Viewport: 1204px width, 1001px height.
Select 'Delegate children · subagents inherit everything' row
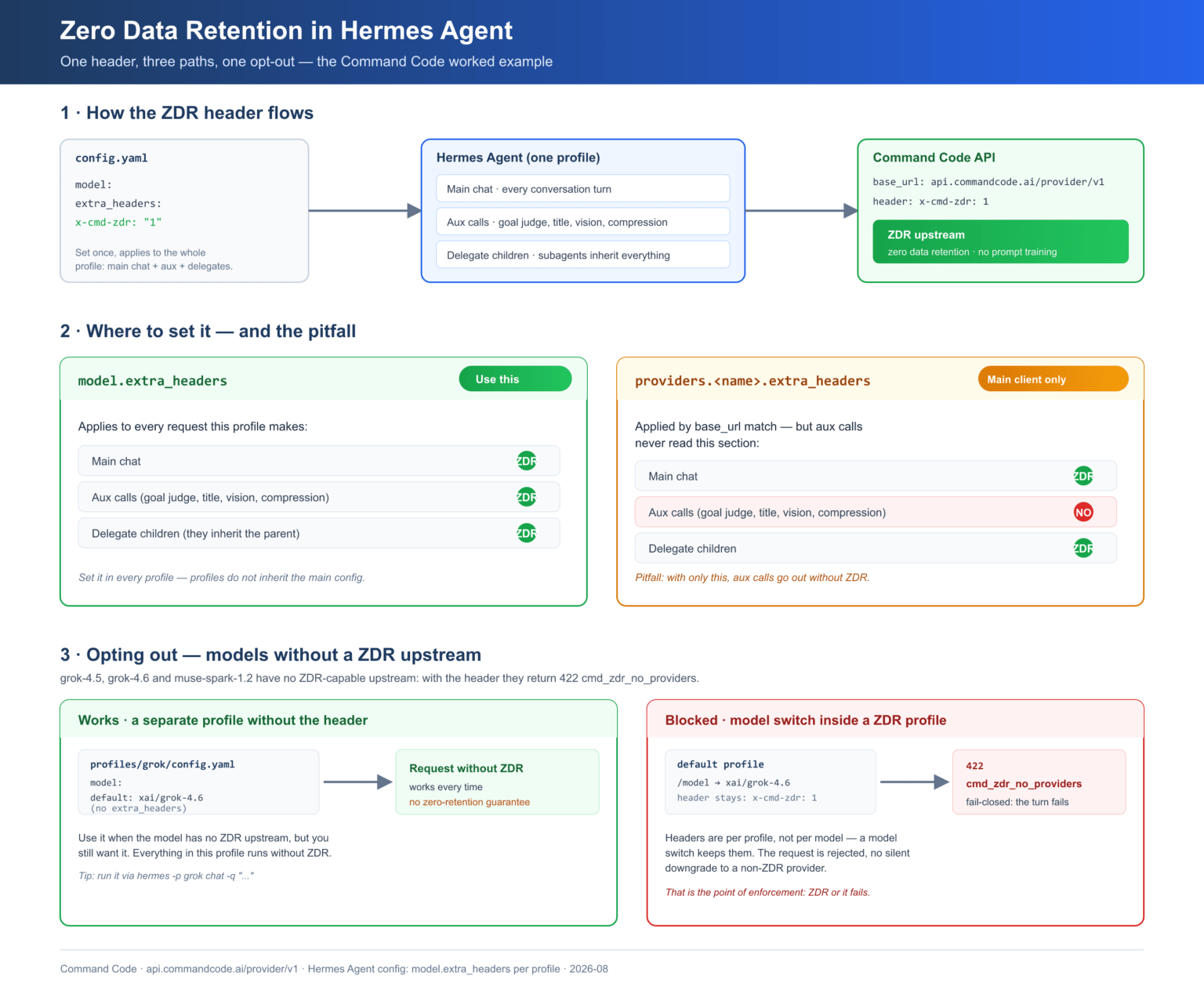point(582,255)
